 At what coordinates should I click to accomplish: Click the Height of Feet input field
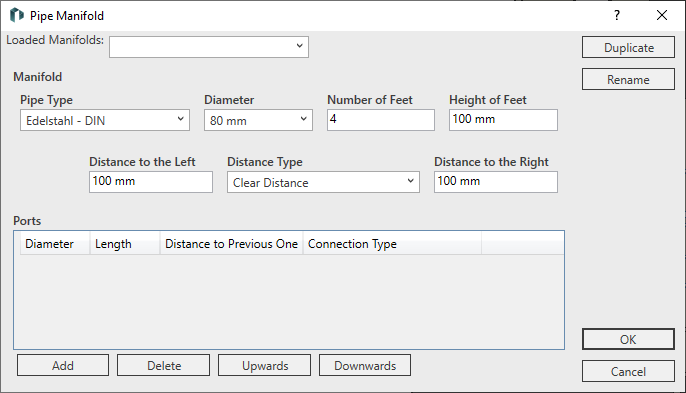pyautogui.click(x=503, y=120)
